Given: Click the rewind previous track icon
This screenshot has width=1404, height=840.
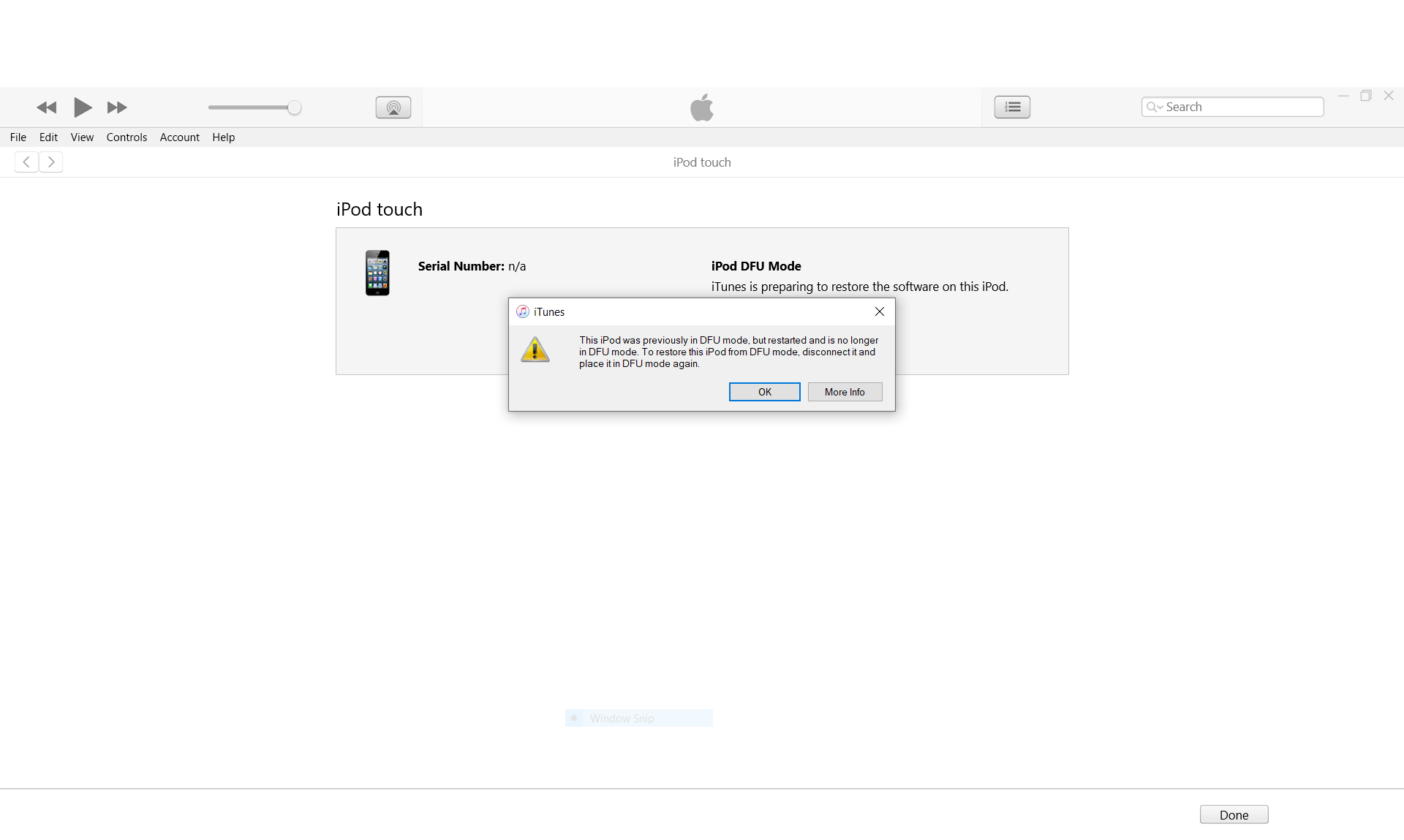Looking at the screenshot, I should 47,107.
